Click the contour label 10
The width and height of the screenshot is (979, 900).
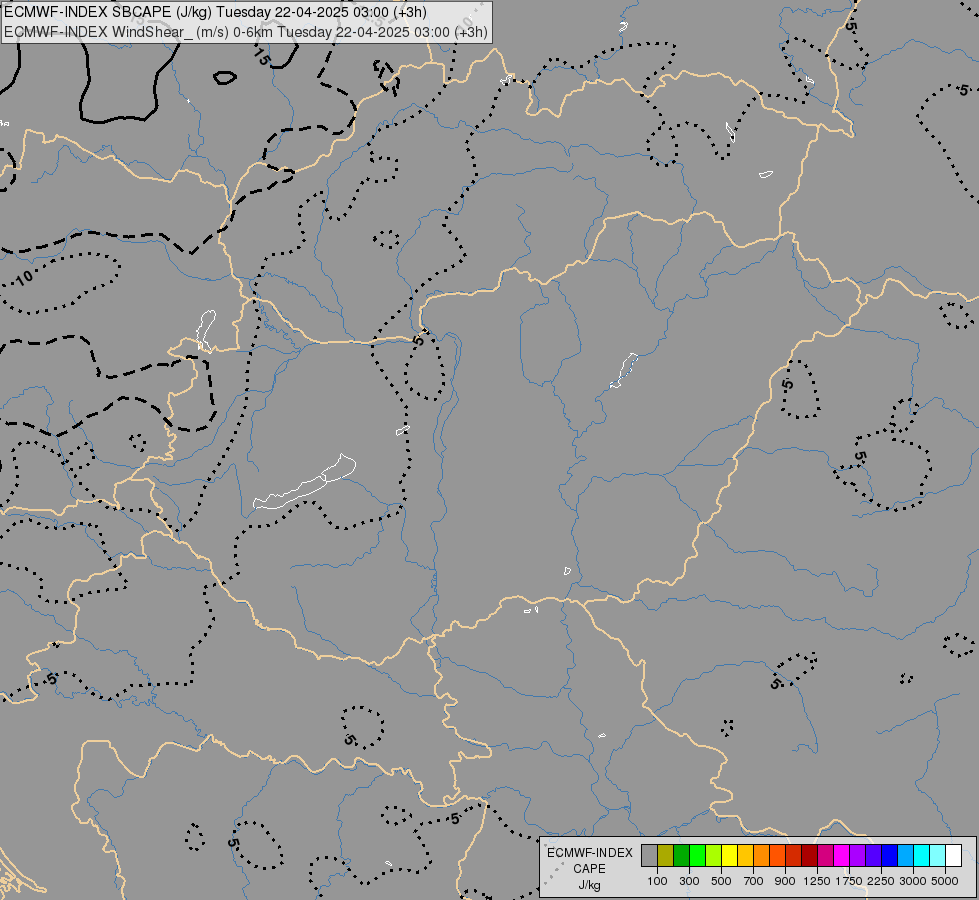tap(24, 278)
